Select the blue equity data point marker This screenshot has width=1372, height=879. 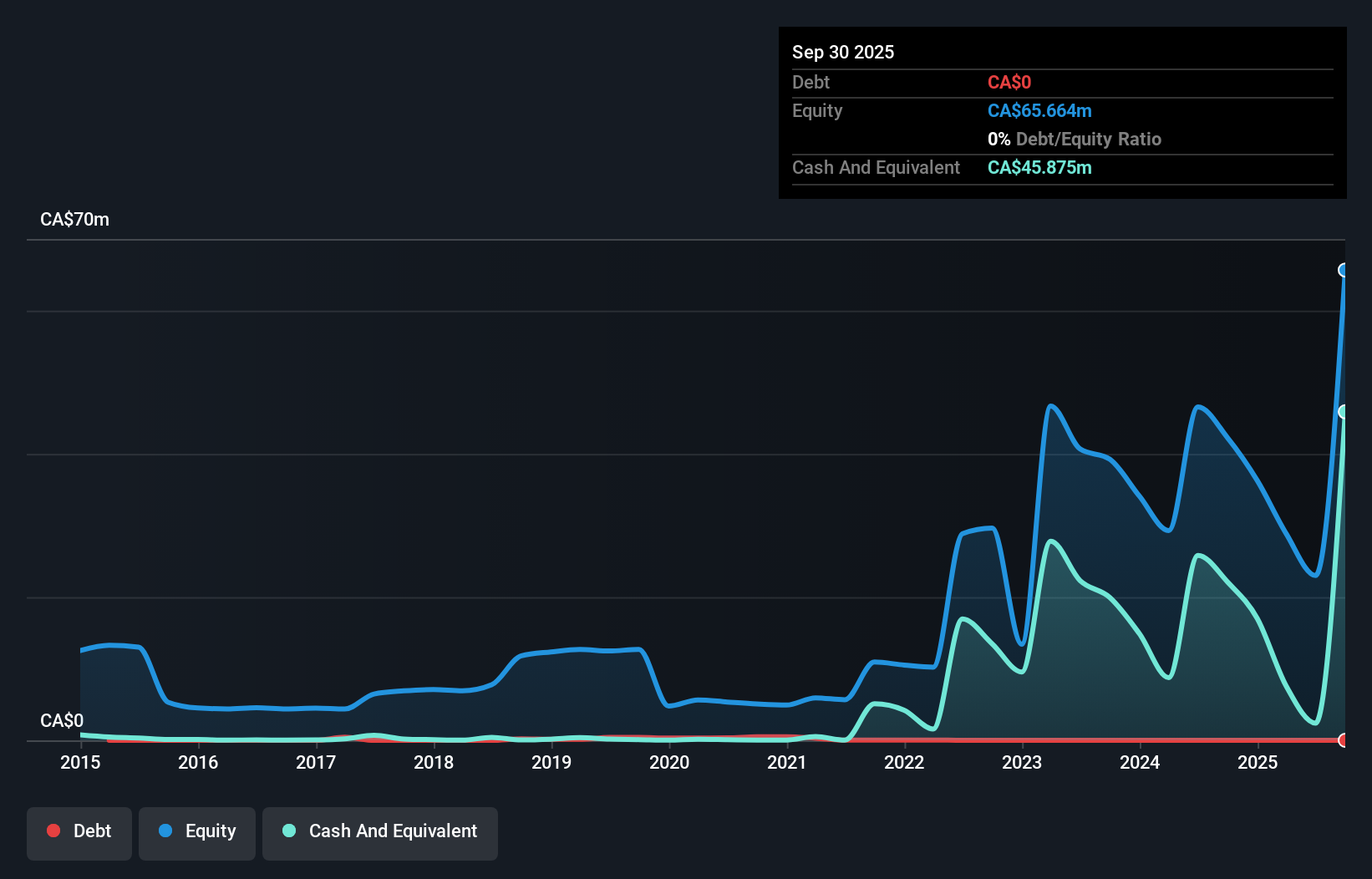[1344, 269]
